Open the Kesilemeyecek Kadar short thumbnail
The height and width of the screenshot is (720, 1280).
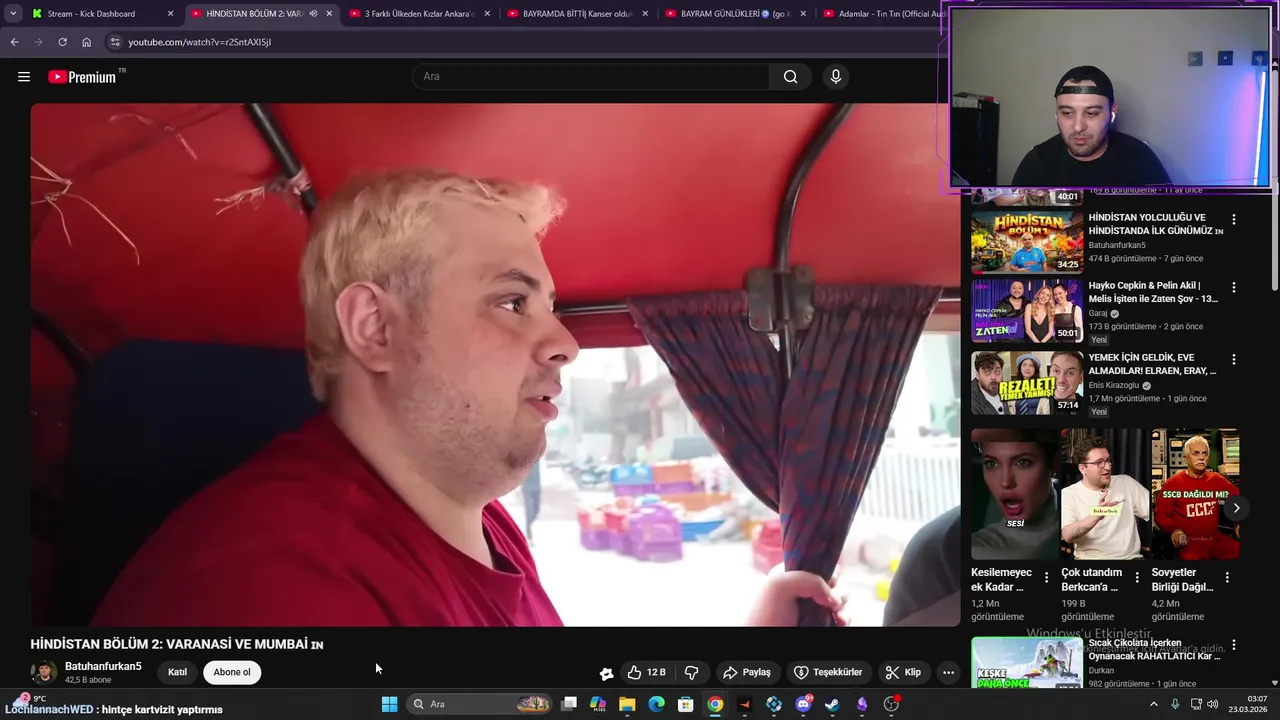pyautogui.click(x=1014, y=494)
